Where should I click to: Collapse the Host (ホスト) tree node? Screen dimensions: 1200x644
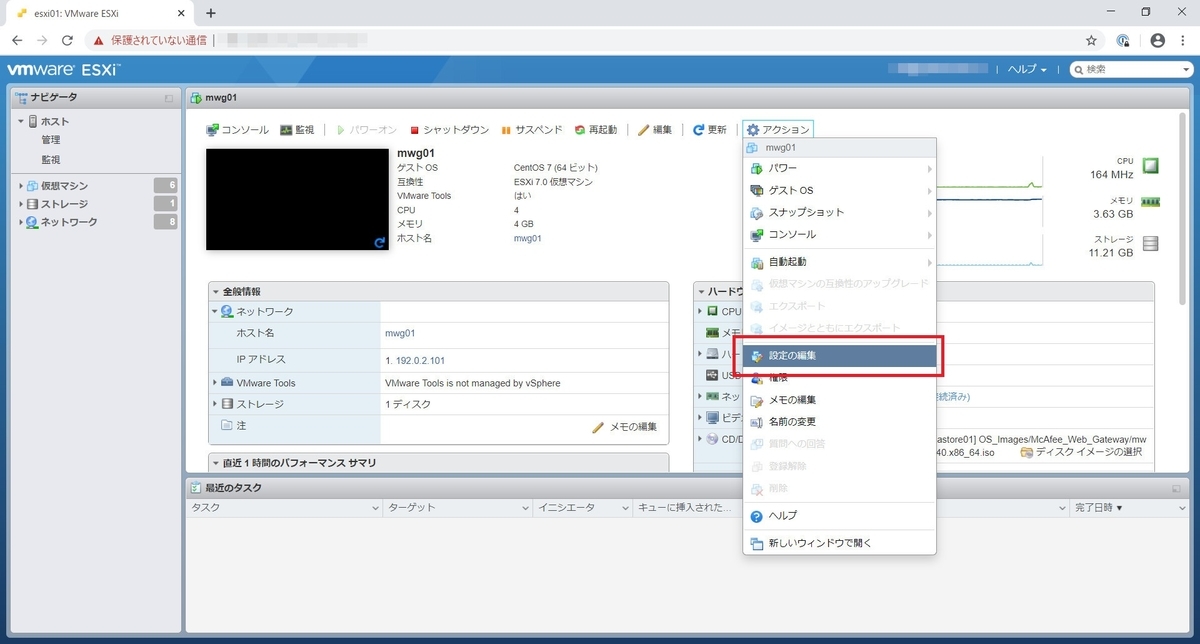pos(21,122)
